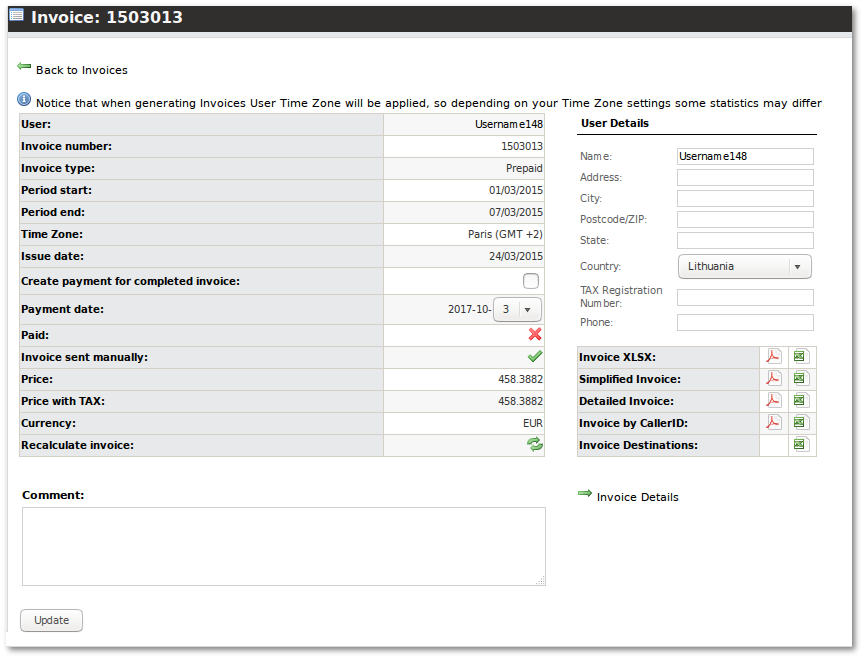This screenshot has width=864, height=659.
Task: Focus the Address input field
Action: click(x=745, y=178)
